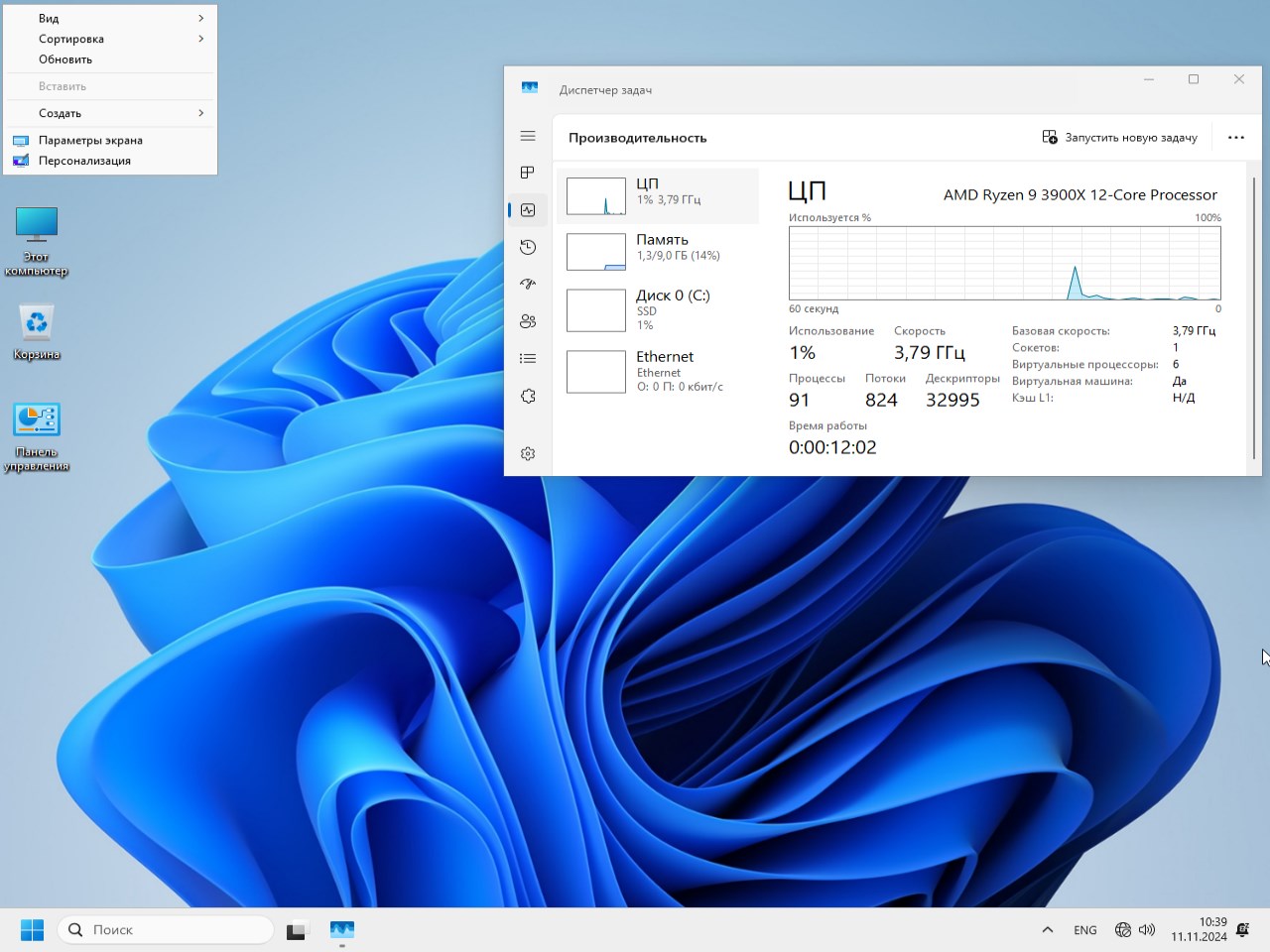Show the Details list page icon
1270x952 pixels.
528,358
